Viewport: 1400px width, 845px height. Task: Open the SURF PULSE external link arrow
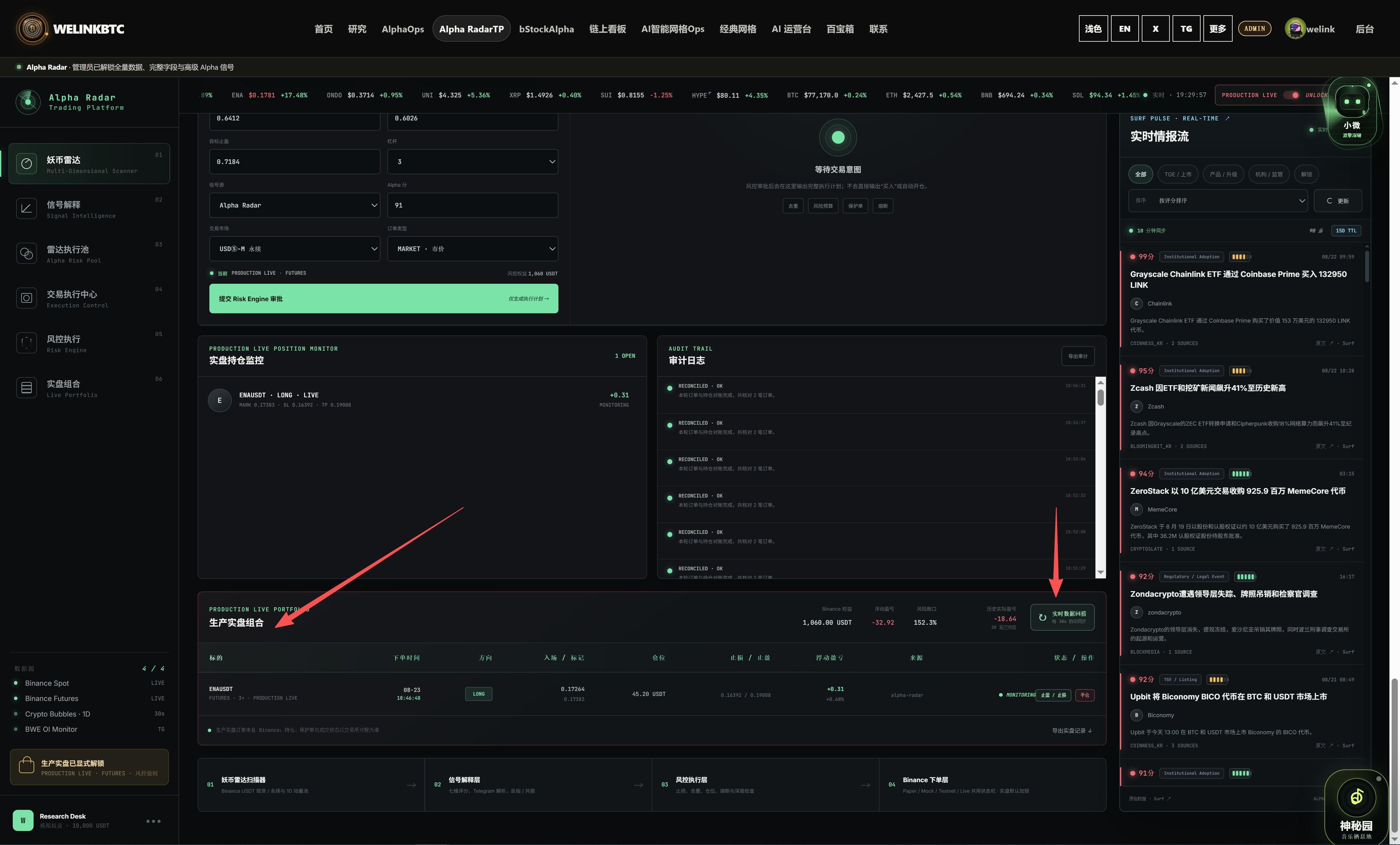(1227, 118)
